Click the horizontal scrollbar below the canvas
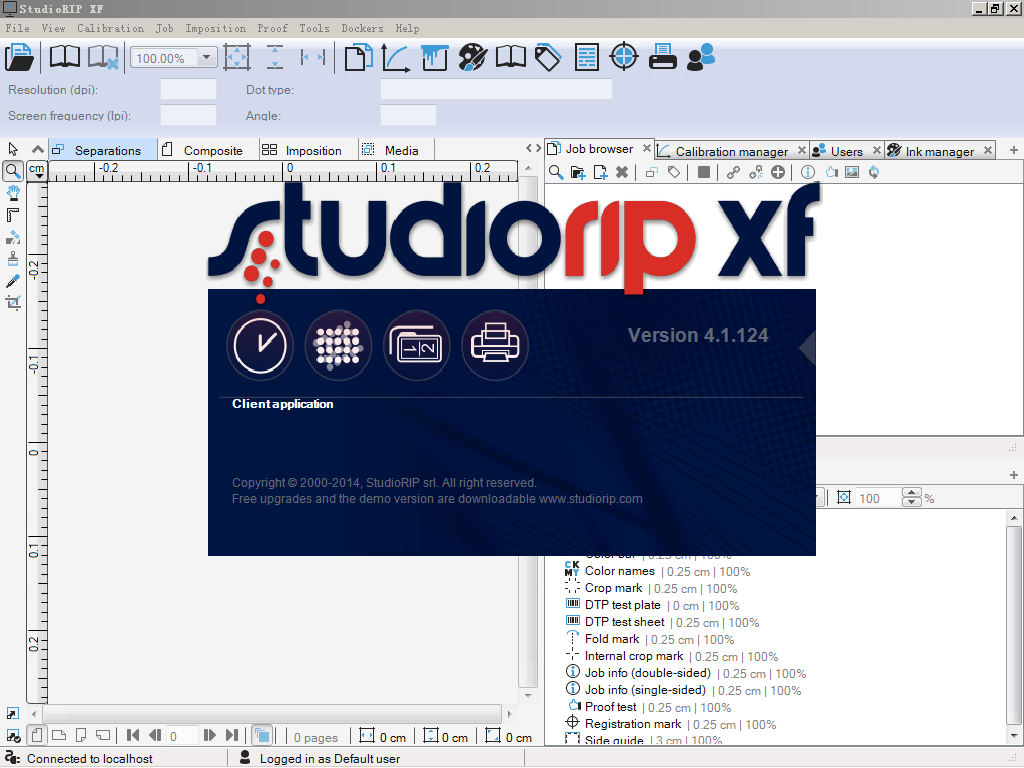This screenshot has height=768, width=1024. click(x=272, y=714)
